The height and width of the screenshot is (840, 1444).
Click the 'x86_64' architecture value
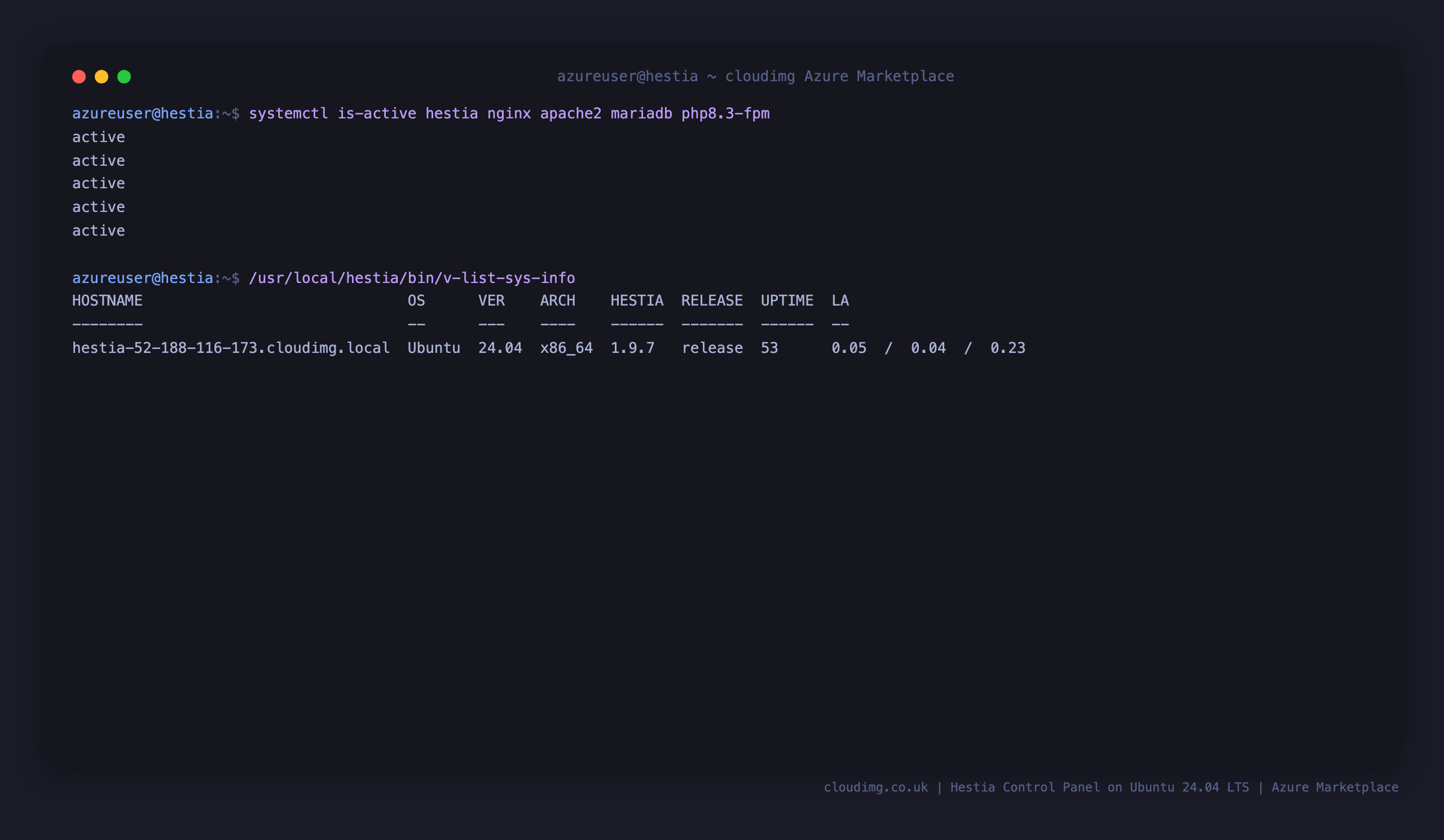567,349
